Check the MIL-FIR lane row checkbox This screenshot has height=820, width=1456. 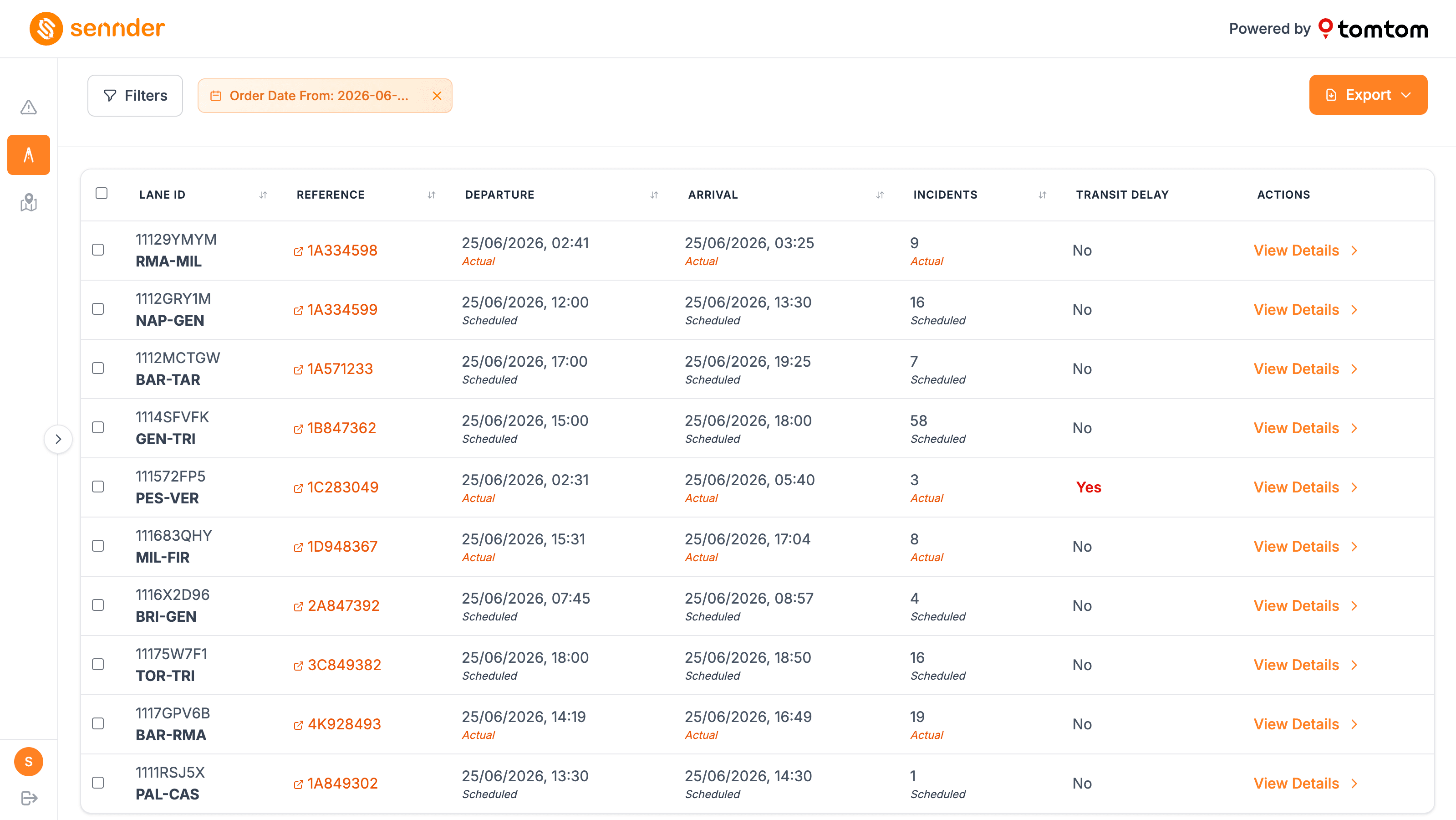click(x=98, y=546)
